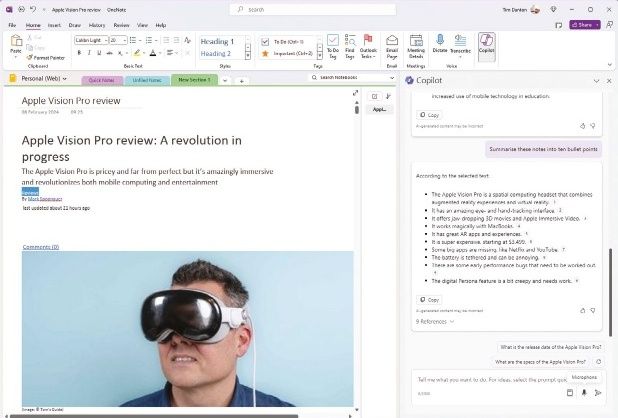
Task: Open the Copilot ribbon button
Action: [486, 46]
